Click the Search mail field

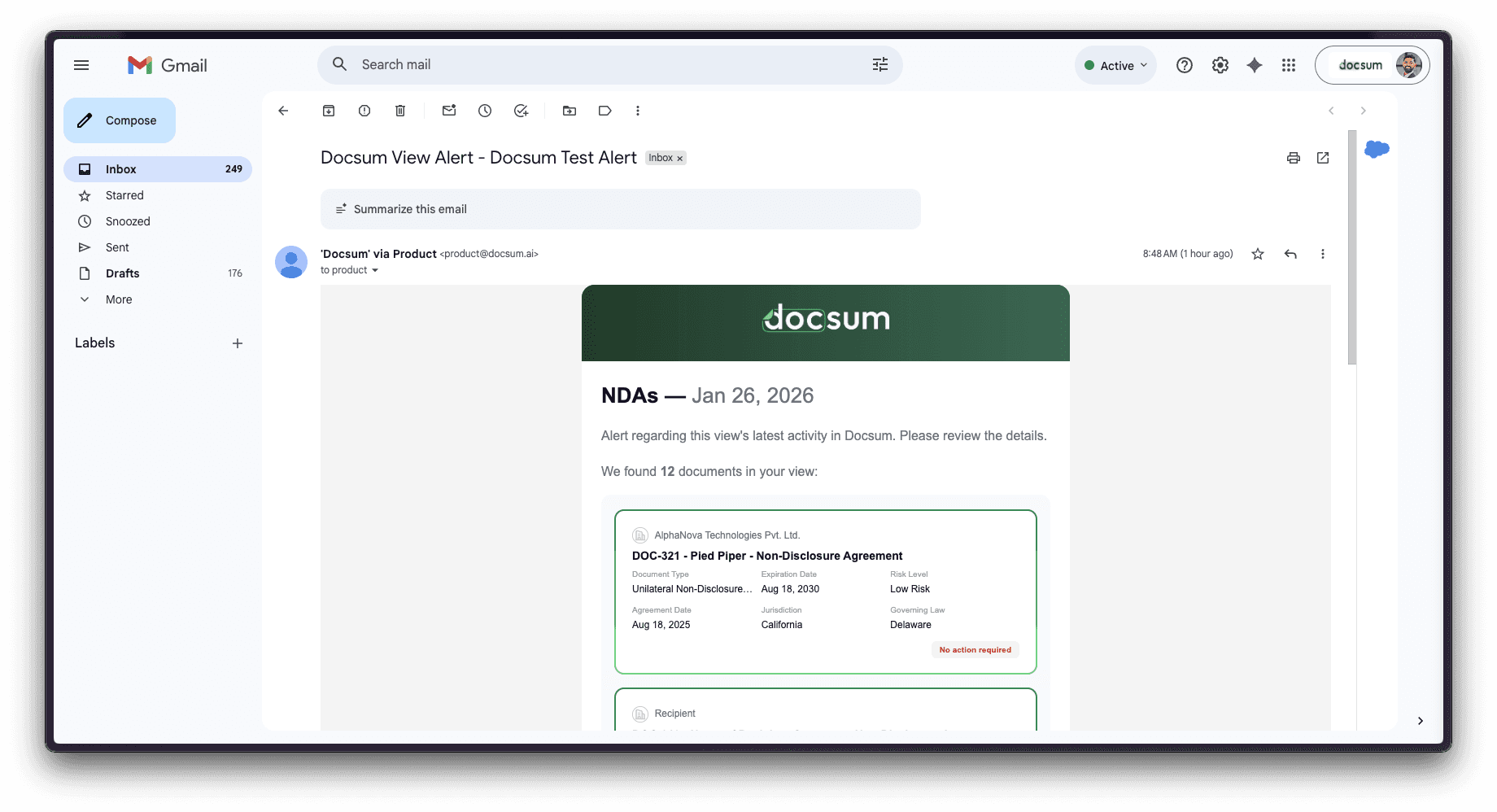point(610,64)
